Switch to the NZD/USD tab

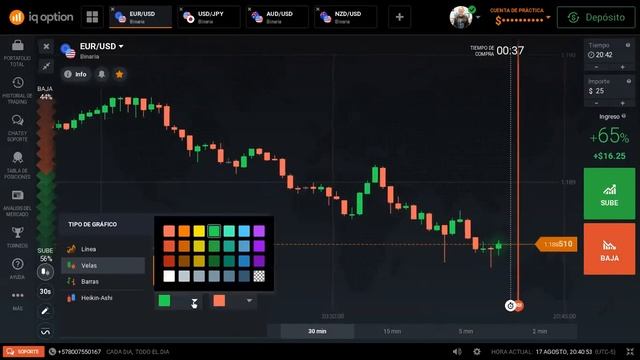(x=346, y=17)
